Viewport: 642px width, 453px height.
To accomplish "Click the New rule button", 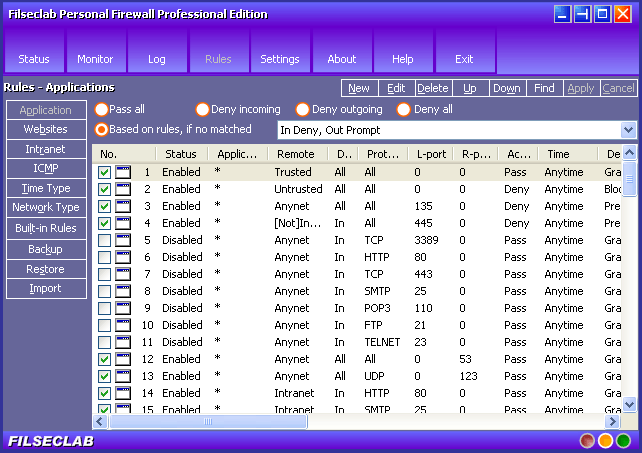I will point(358,89).
